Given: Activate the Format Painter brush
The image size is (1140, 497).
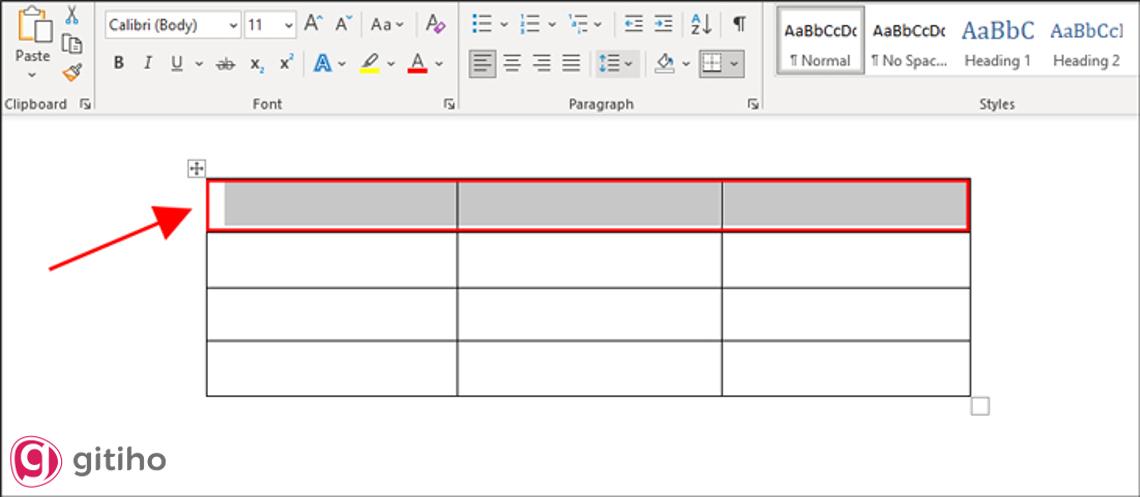Looking at the screenshot, I should pyautogui.click(x=71, y=72).
